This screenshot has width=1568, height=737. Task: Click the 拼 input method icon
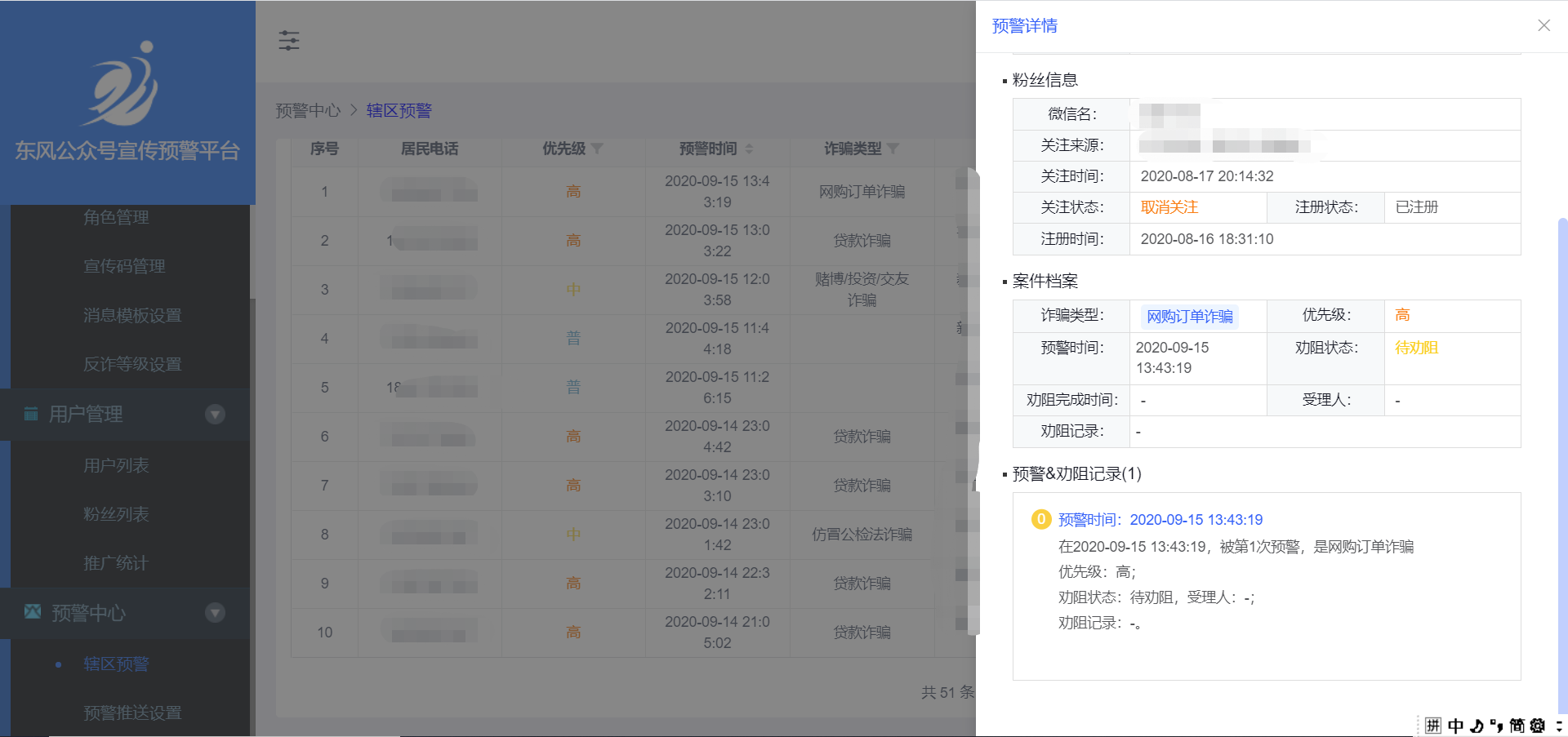pos(1433,726)
